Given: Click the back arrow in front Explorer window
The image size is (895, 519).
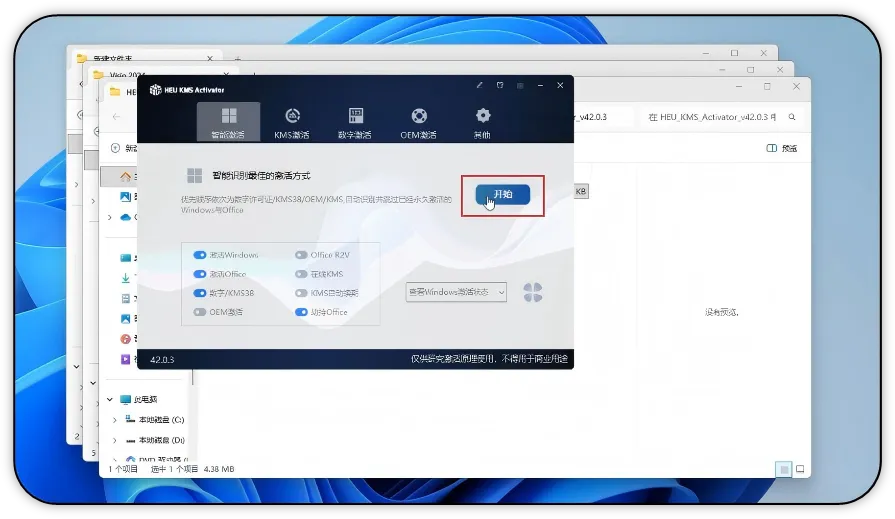Looking at the screenshot, I should [x=116, y=116].
